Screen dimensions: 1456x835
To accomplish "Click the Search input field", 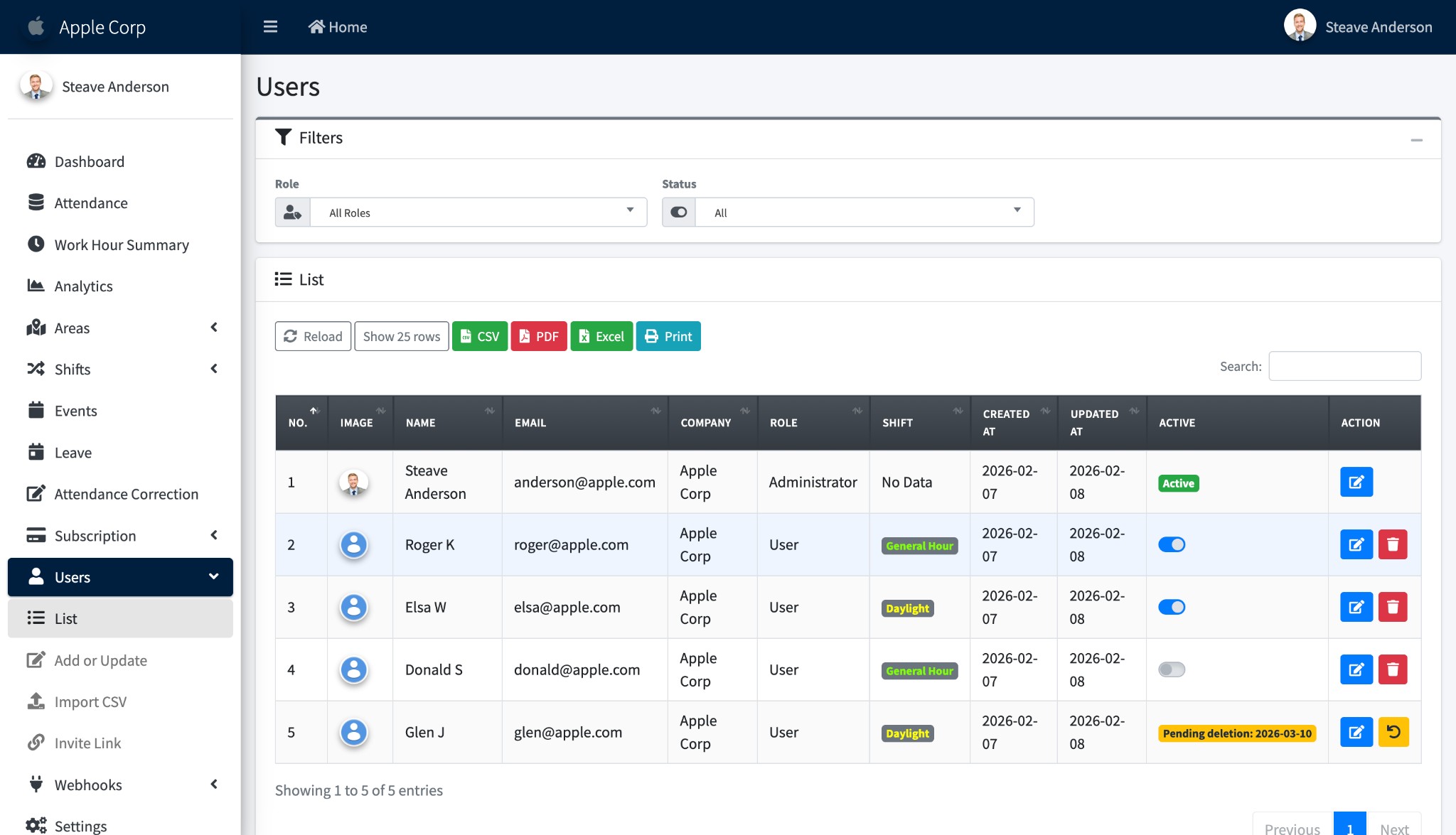I will (x=1344, y=367).
